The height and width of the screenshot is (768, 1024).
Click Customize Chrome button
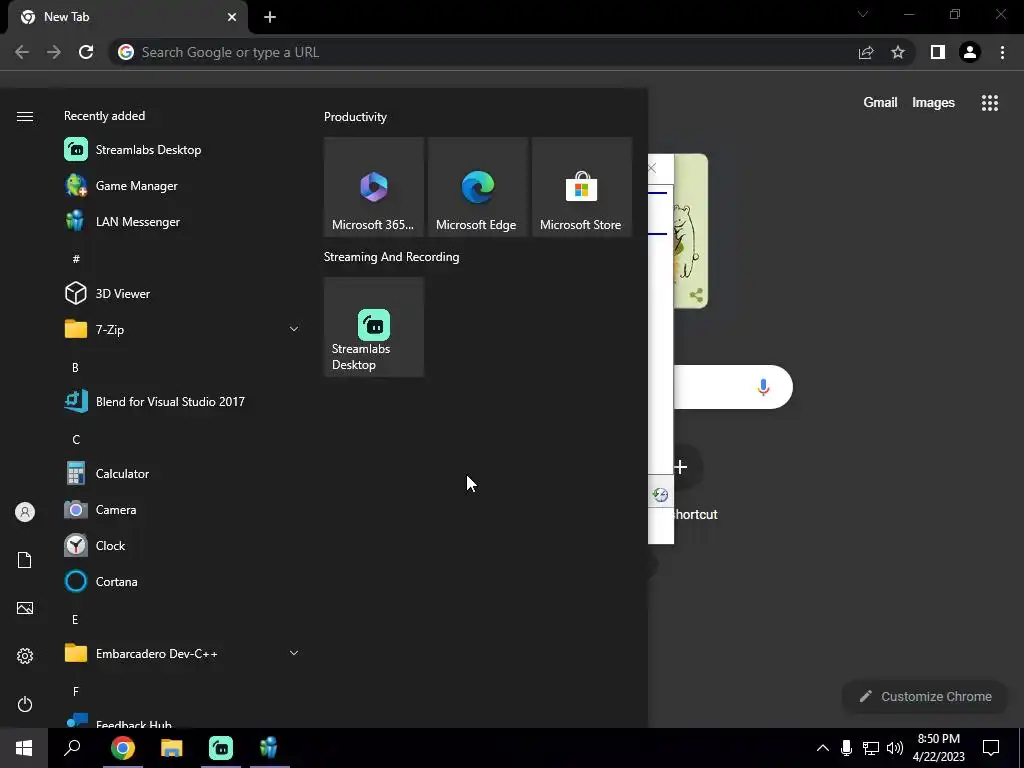926,696
